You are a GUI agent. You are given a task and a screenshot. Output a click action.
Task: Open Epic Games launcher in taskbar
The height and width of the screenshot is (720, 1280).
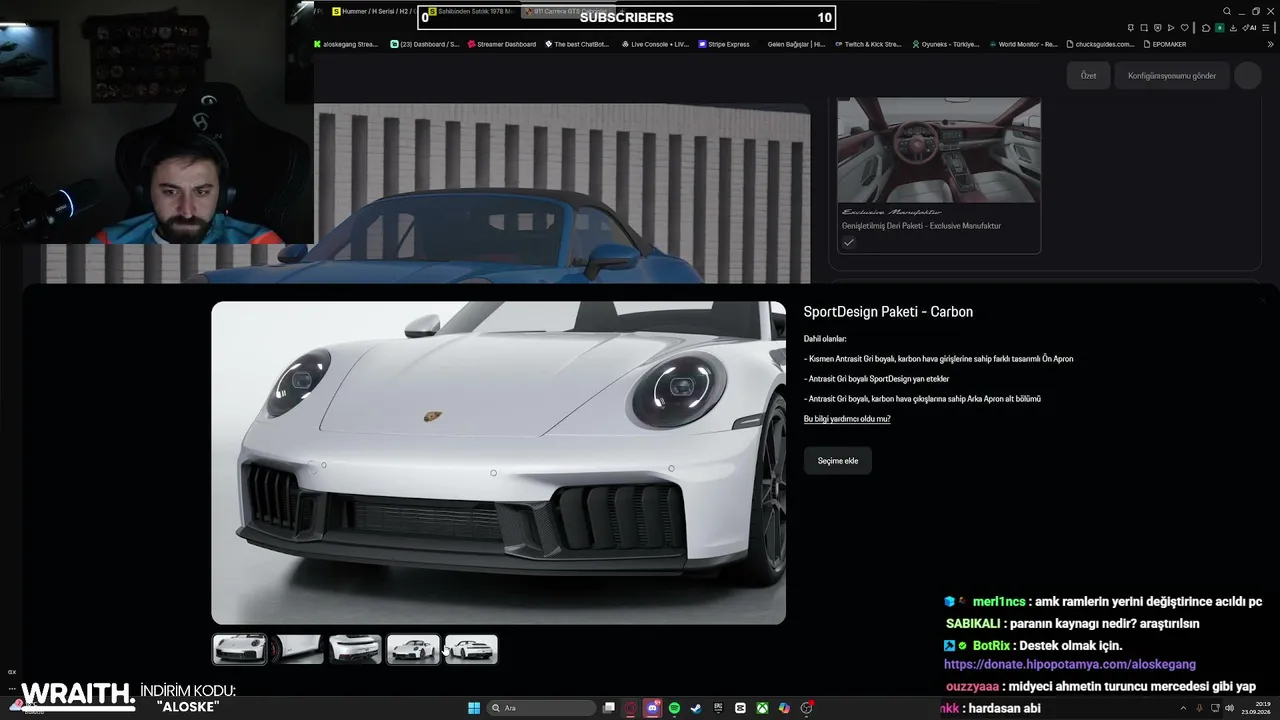718,708
